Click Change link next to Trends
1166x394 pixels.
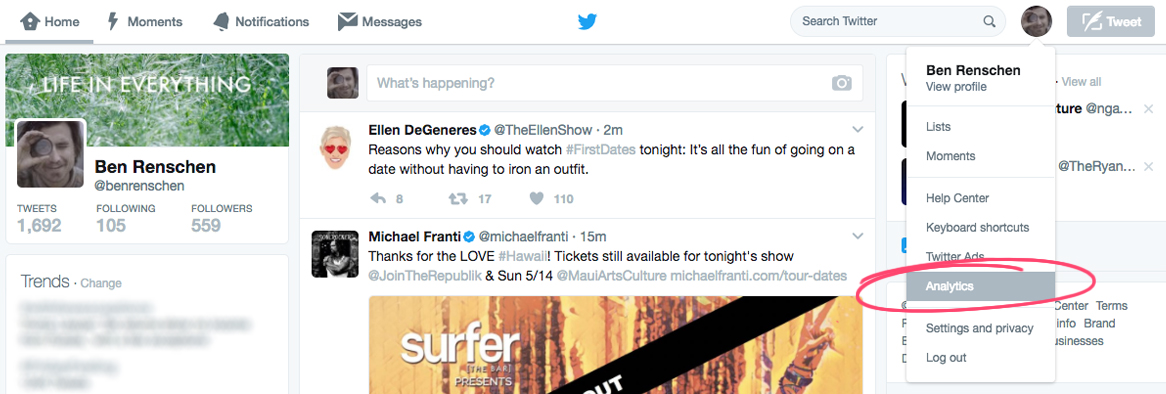point(100,283)
